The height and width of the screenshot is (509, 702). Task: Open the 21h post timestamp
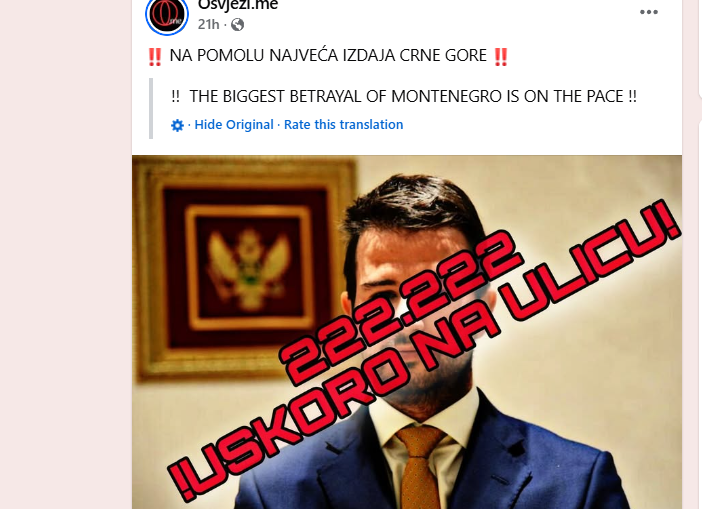point(208,24)
